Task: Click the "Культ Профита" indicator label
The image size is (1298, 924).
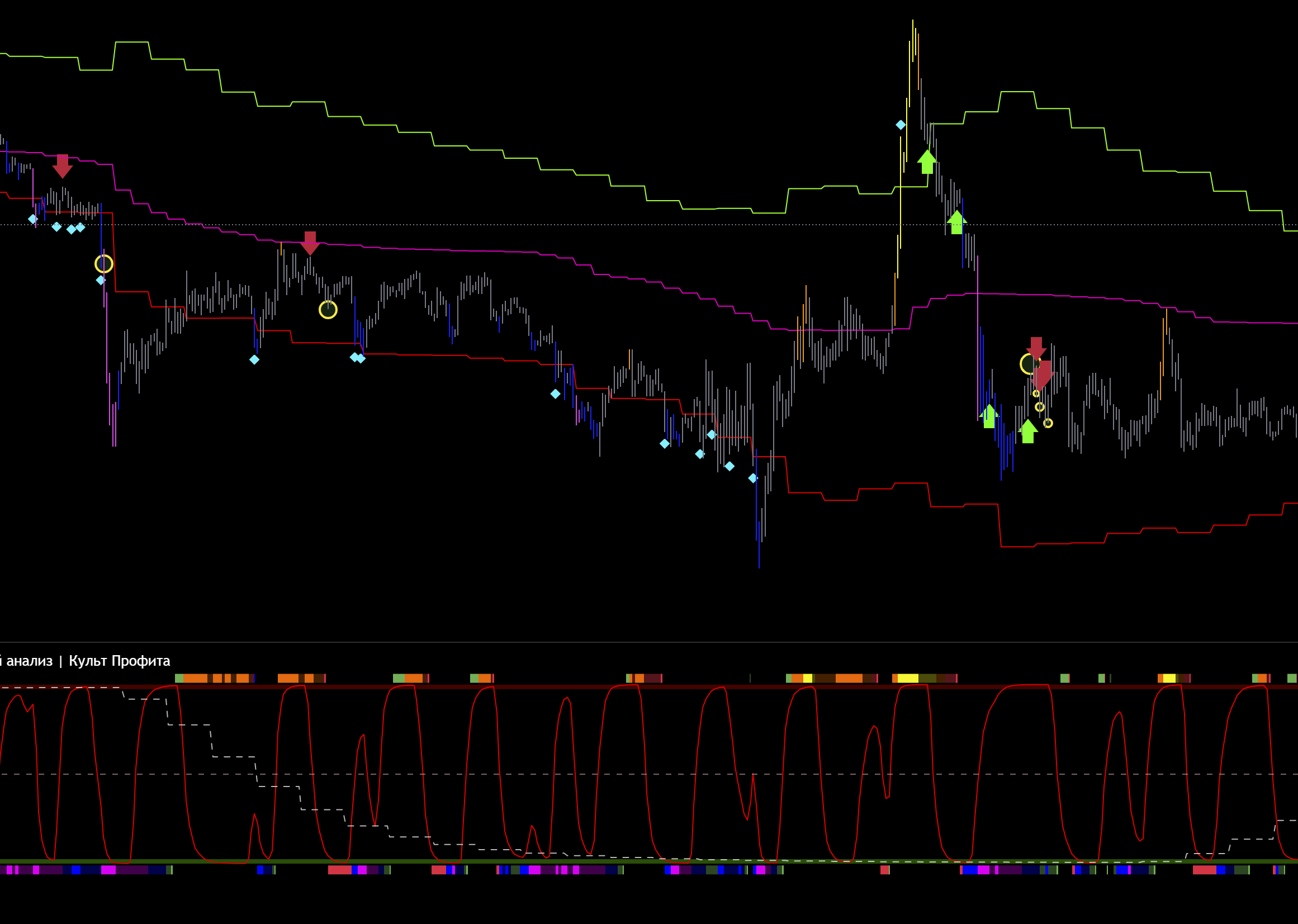Action: (120, 661)
